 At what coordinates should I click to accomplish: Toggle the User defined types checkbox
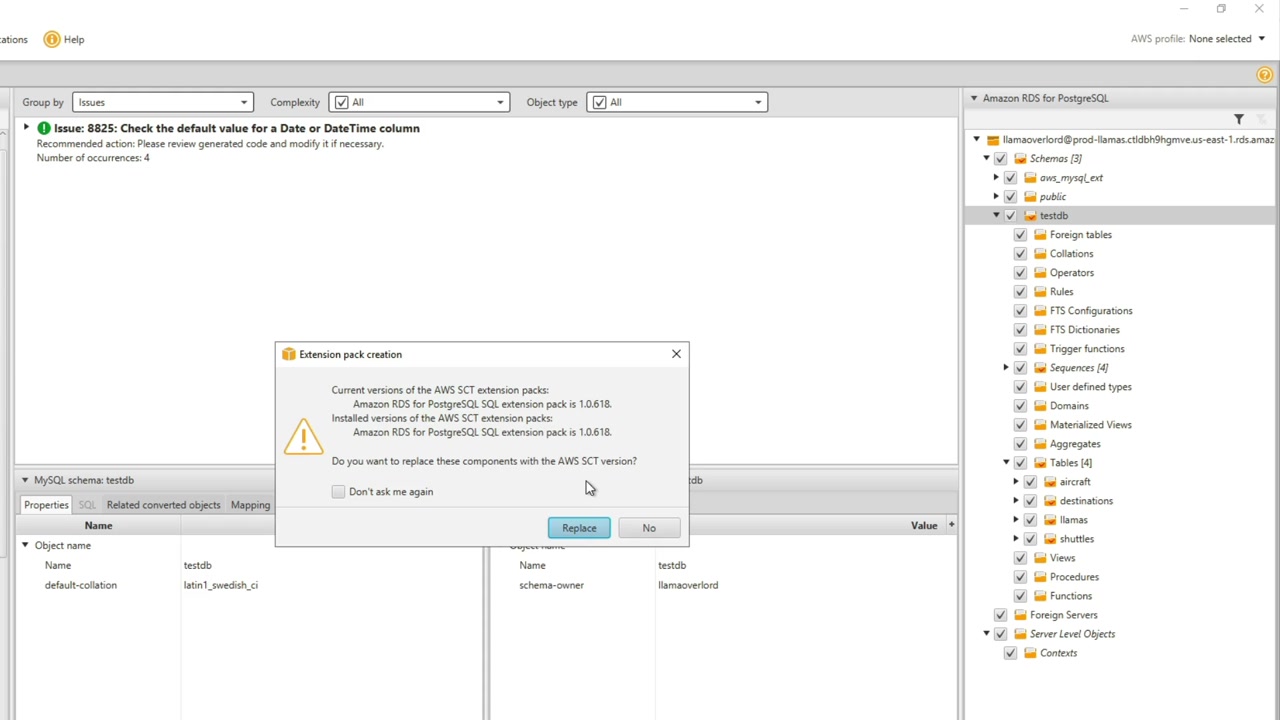[1020, 387]
